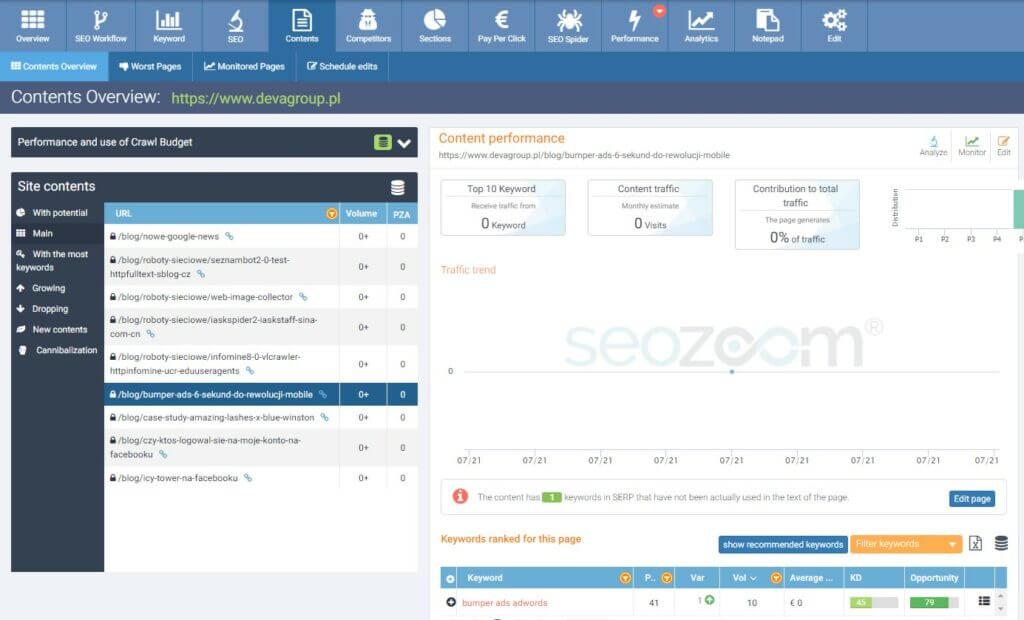This screenshot has width=1024, height=620.
Task: Click show recommended keywords button
Action: coord(782,544)
